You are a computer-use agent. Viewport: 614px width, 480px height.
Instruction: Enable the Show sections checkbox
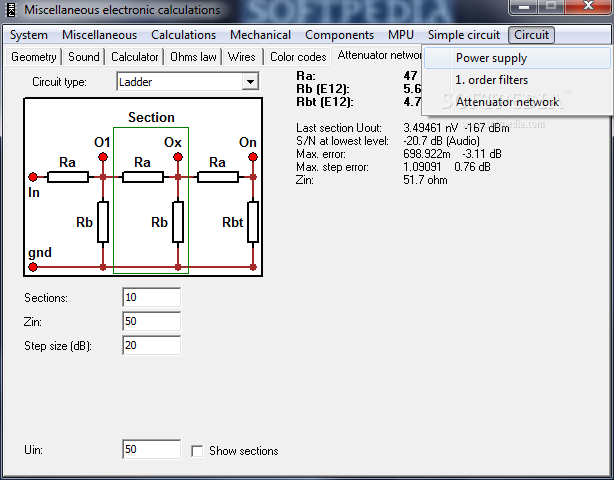(x=197, y=451)
